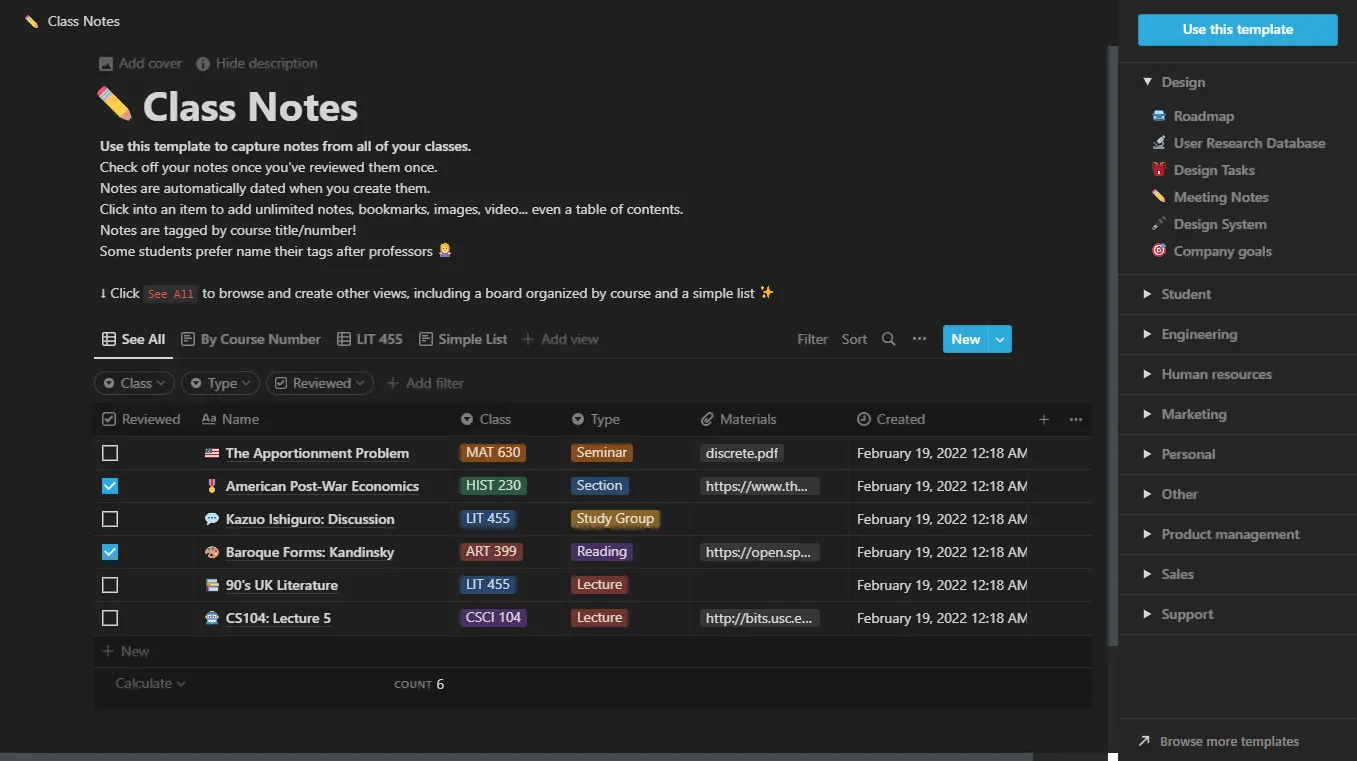Click the Design Tasks icon
This screenshot has height=761, width=1357.
(x=1159, y=170)
